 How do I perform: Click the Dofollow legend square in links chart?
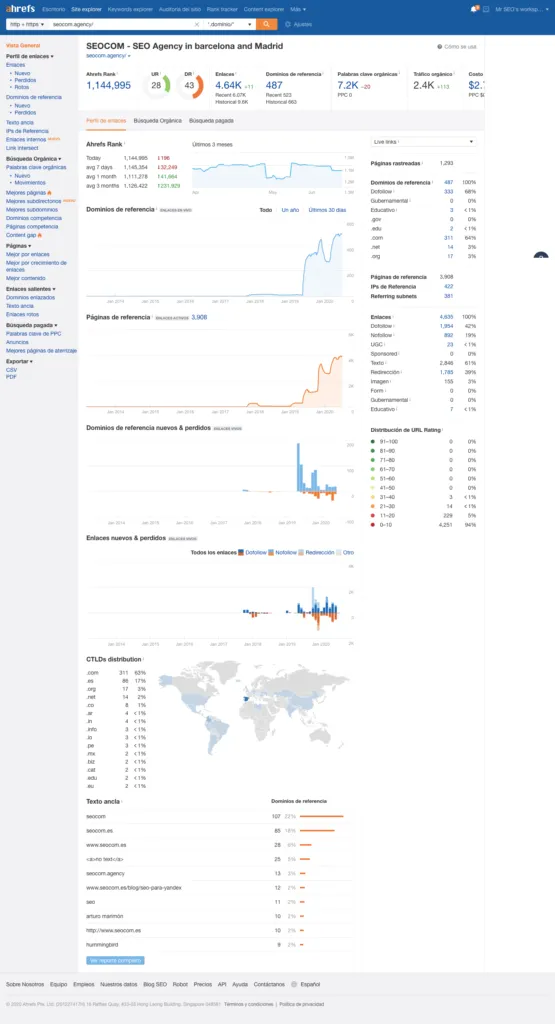tap(241, 552)
